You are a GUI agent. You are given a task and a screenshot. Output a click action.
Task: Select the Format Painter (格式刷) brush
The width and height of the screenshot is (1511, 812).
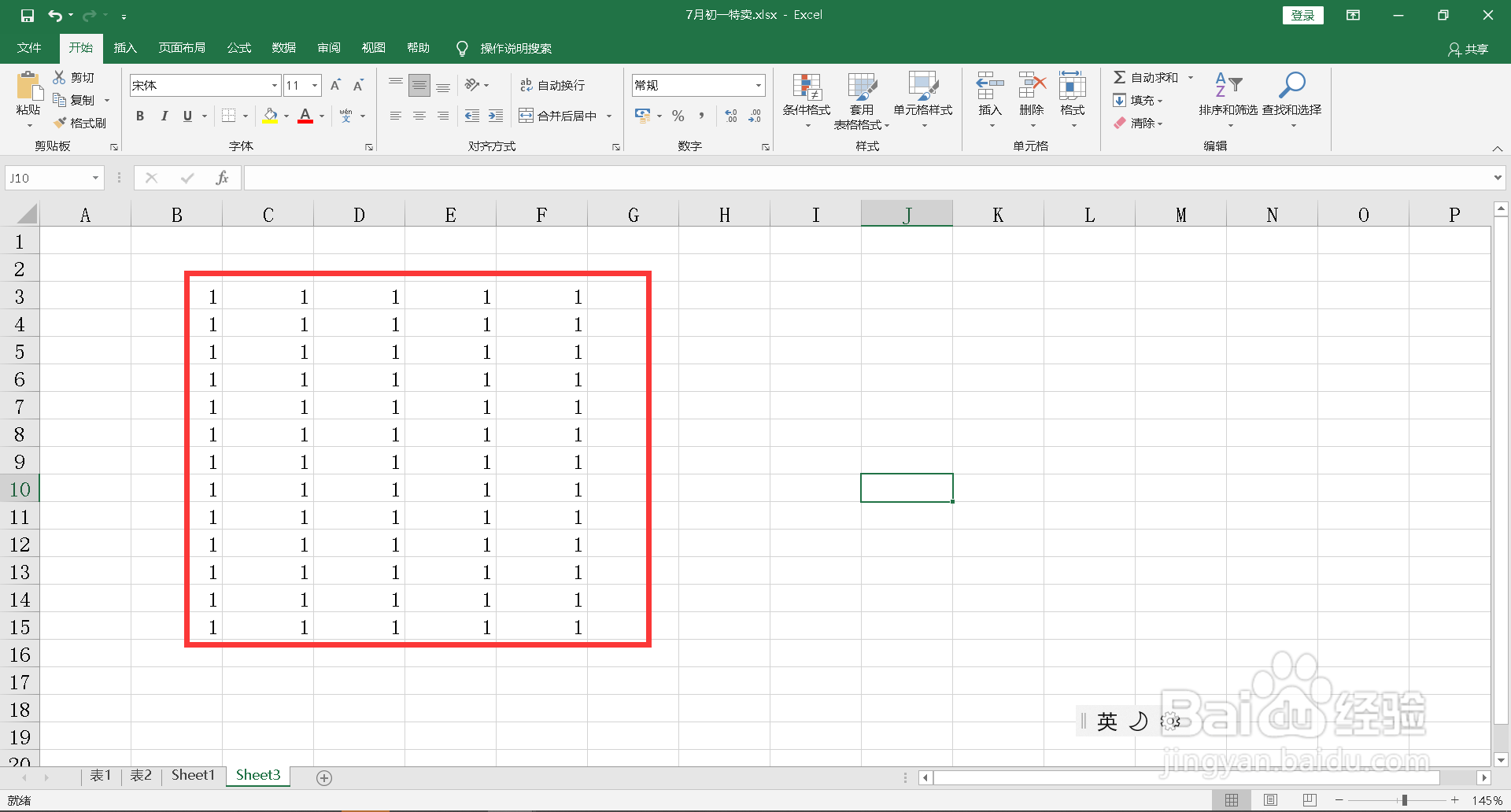59,123
